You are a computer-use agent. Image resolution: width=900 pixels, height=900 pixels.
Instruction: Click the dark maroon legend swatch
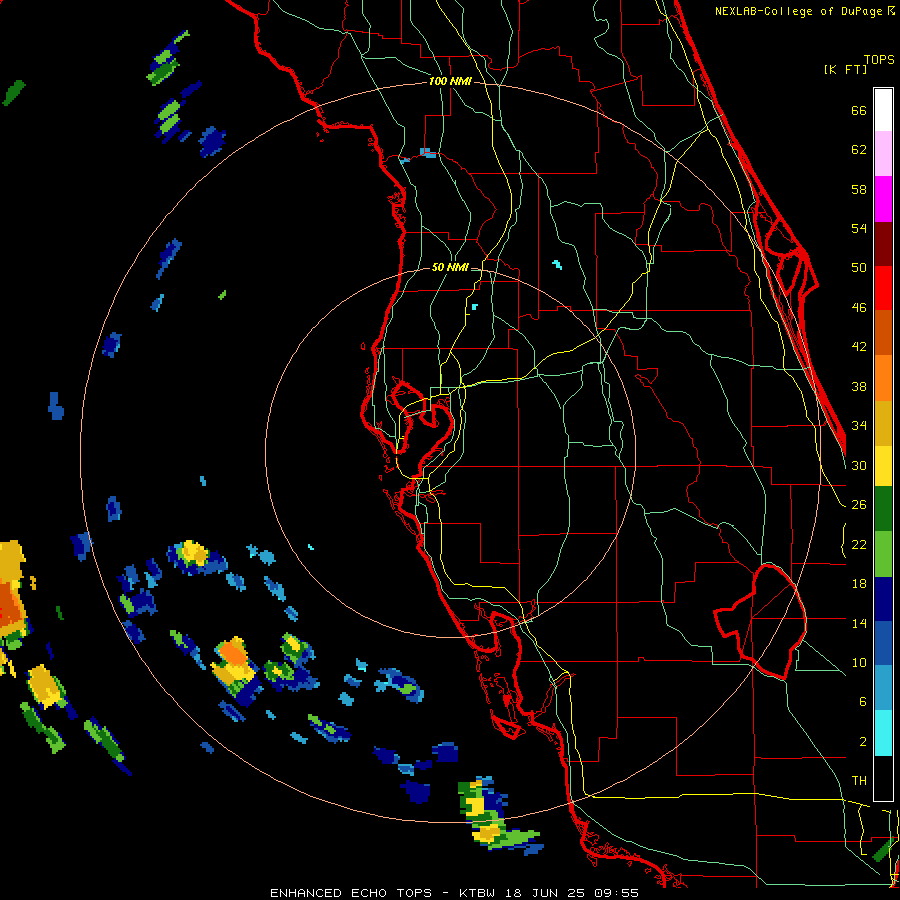point(883,244)
